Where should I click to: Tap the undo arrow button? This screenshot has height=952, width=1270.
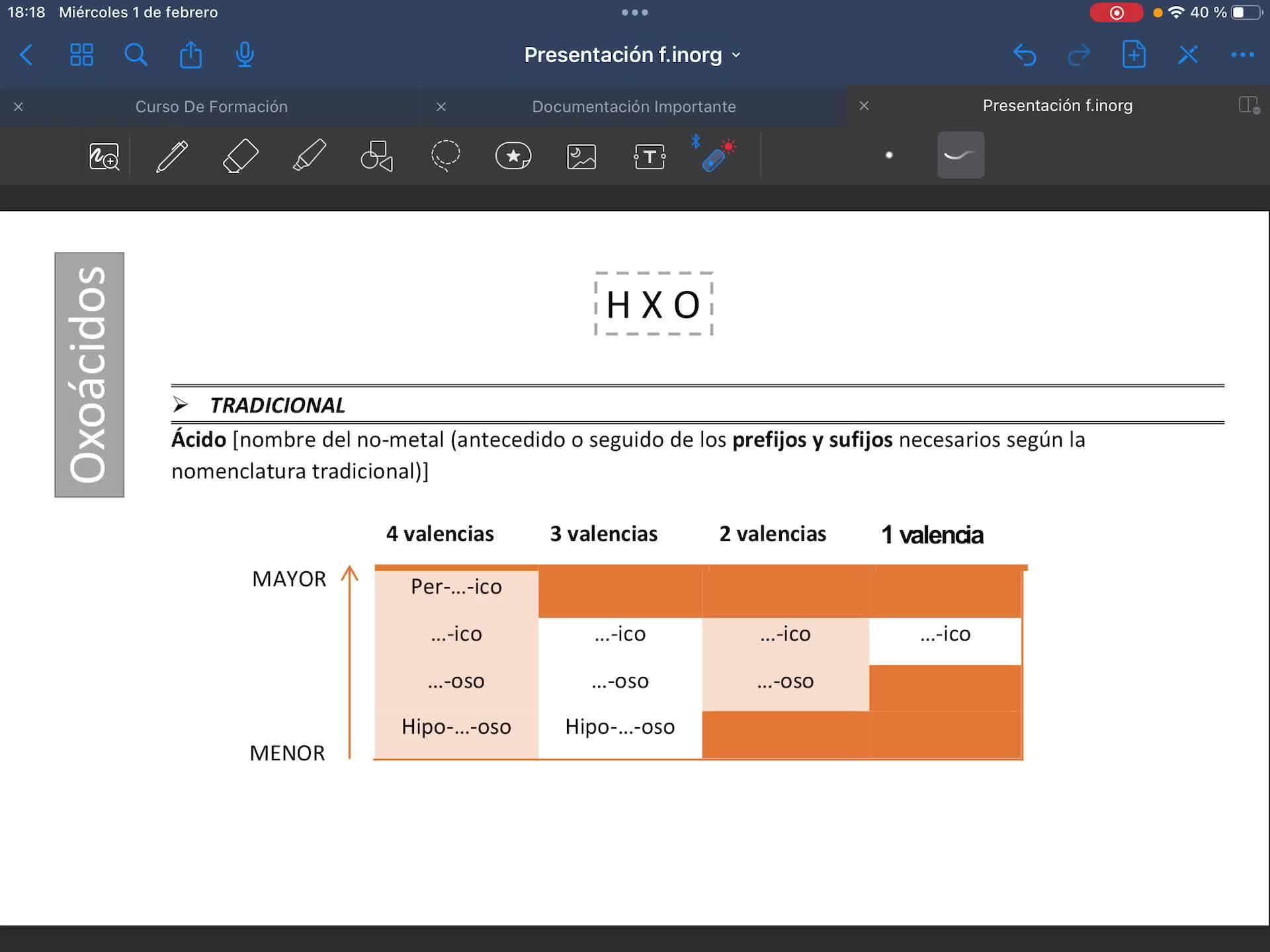click(x=1025, y=55)
